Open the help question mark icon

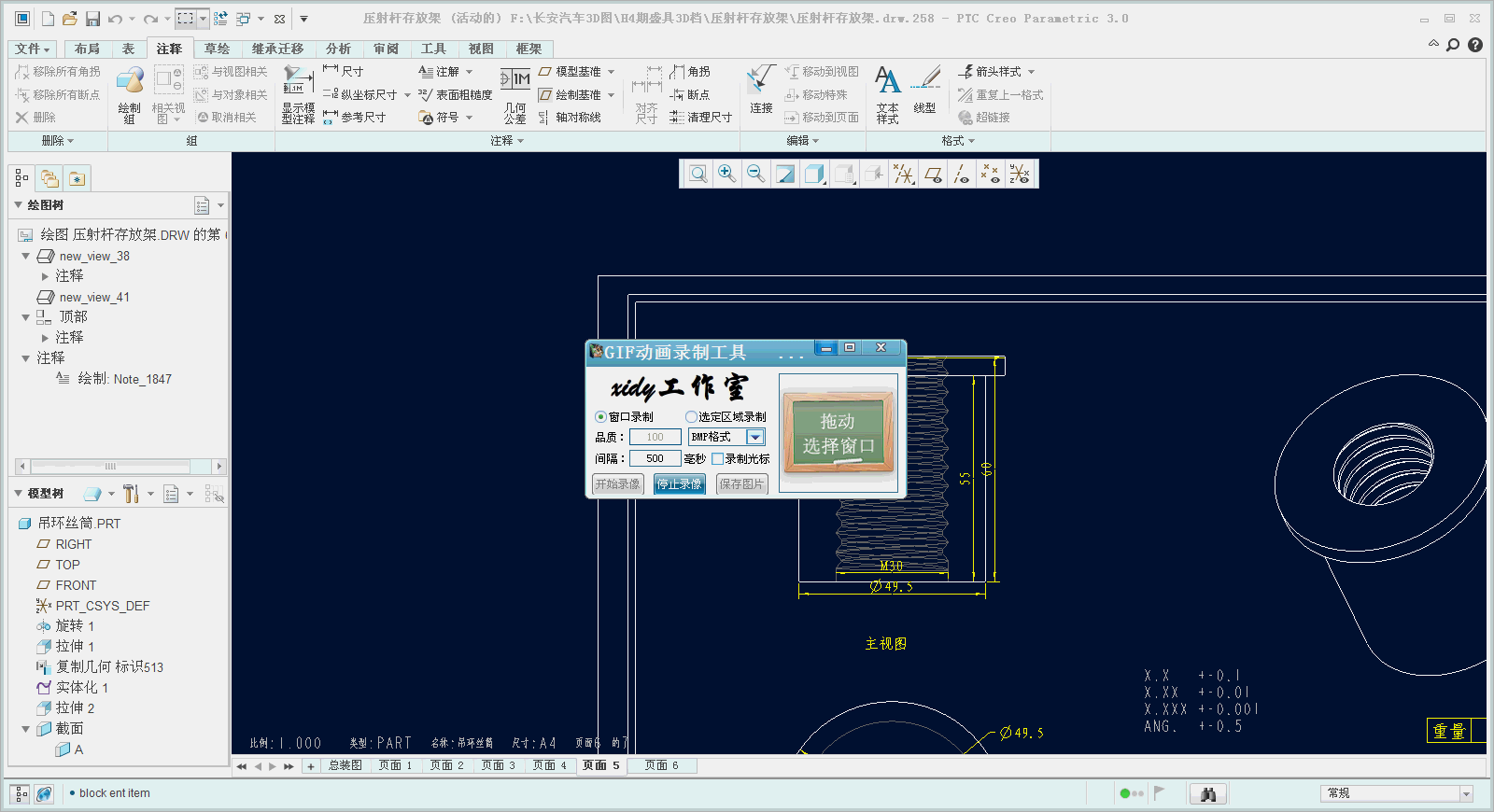pos(1475,45)
